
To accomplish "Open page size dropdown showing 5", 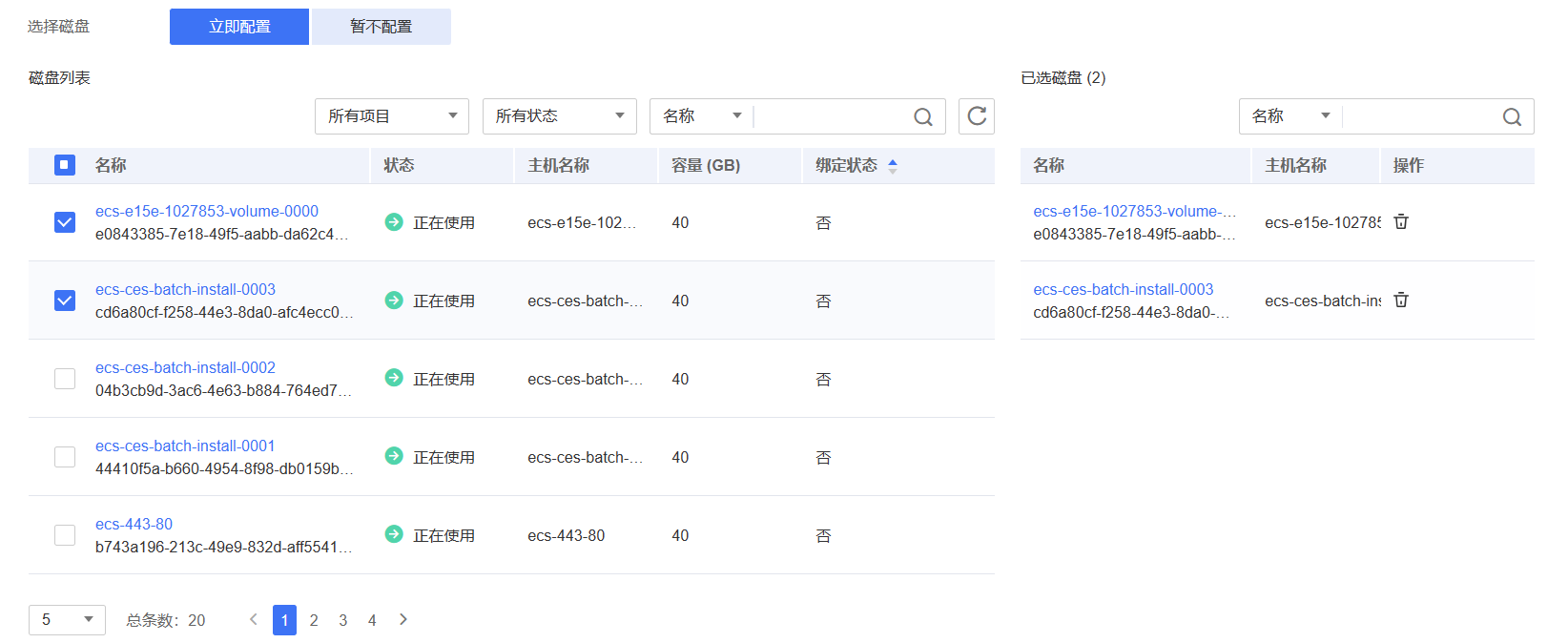I will tap(67, 620).
